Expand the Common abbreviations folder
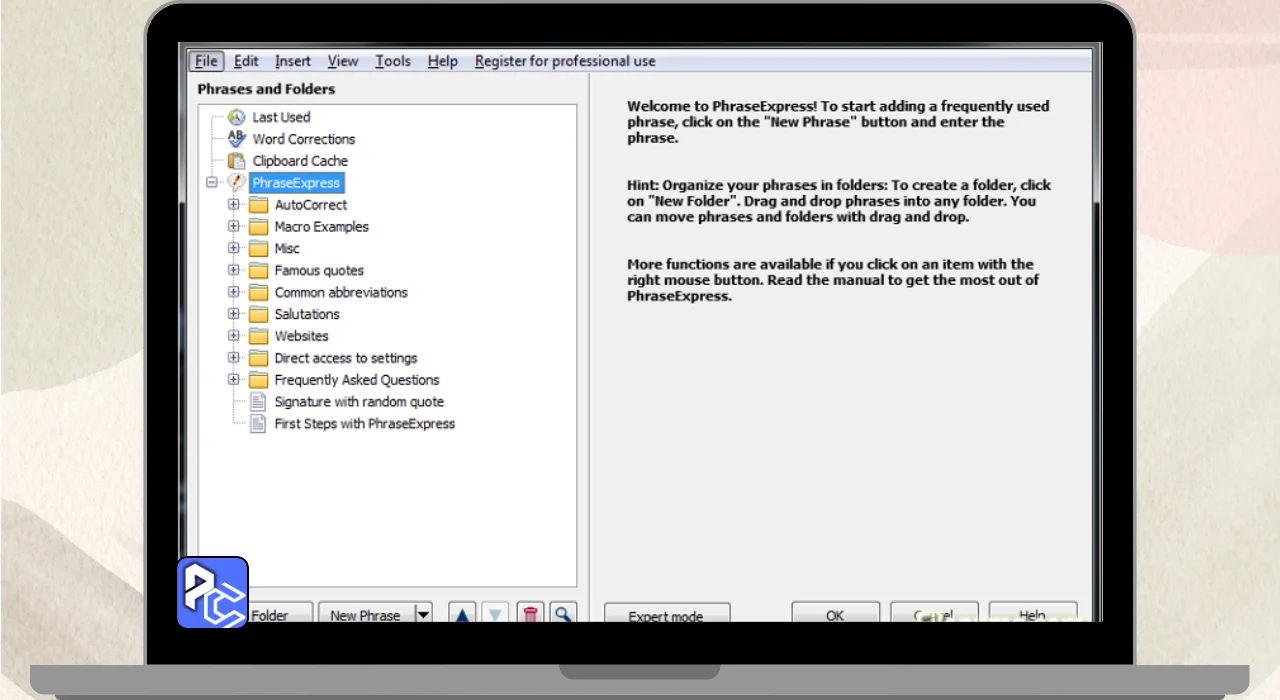The image size is (1280, 700). (x=234, y=292)
